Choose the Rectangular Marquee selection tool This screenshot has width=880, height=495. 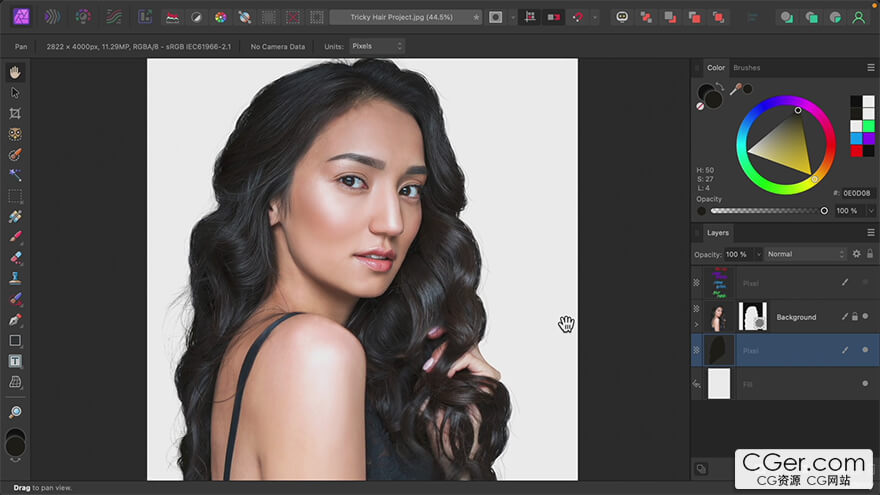pyautogui.click(x=15, y=196)
